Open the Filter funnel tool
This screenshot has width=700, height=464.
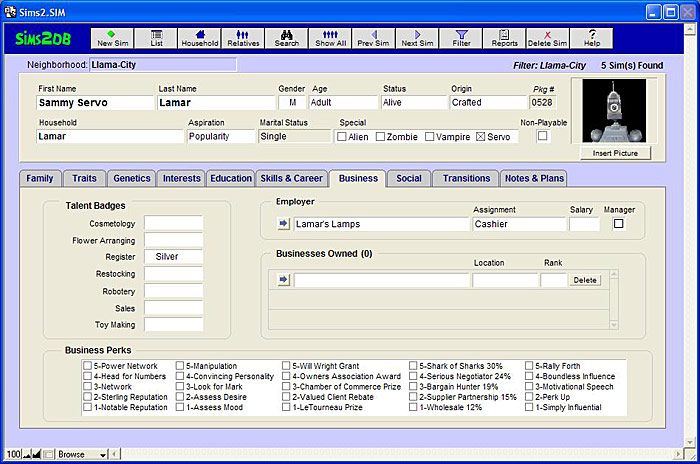coord(461,38)
